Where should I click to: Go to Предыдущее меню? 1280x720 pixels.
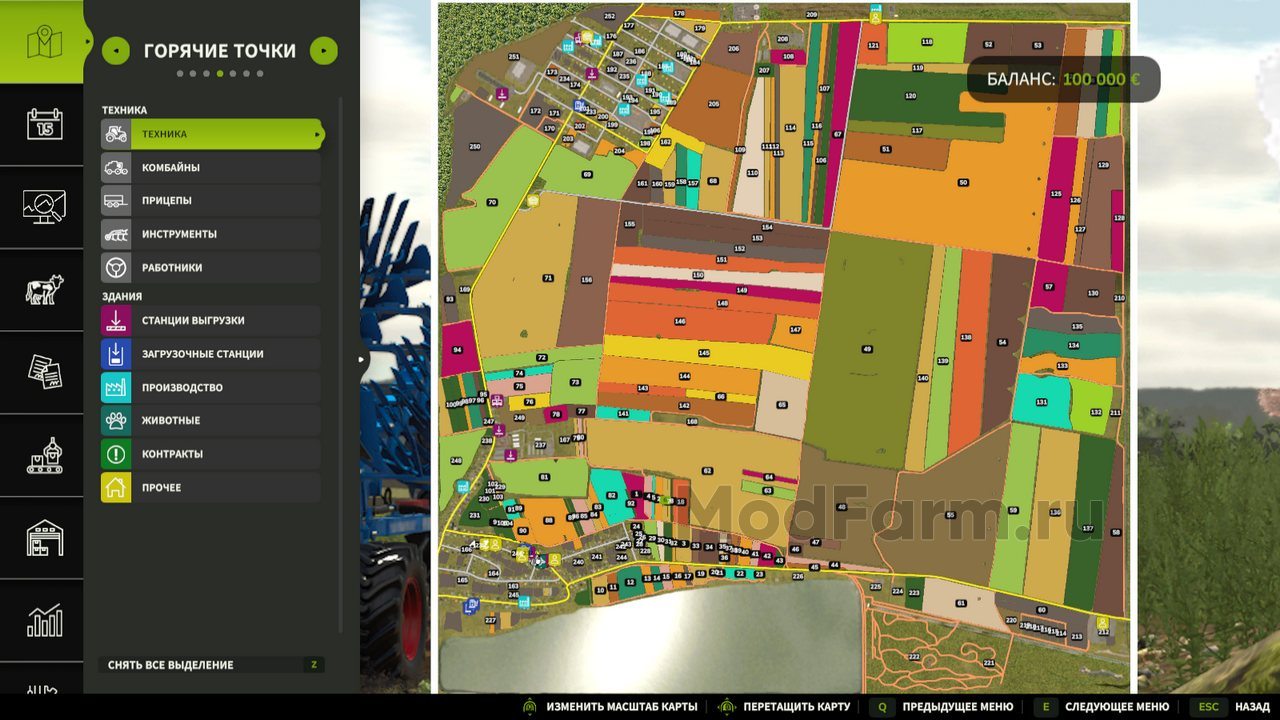click(x=941, y=707)
